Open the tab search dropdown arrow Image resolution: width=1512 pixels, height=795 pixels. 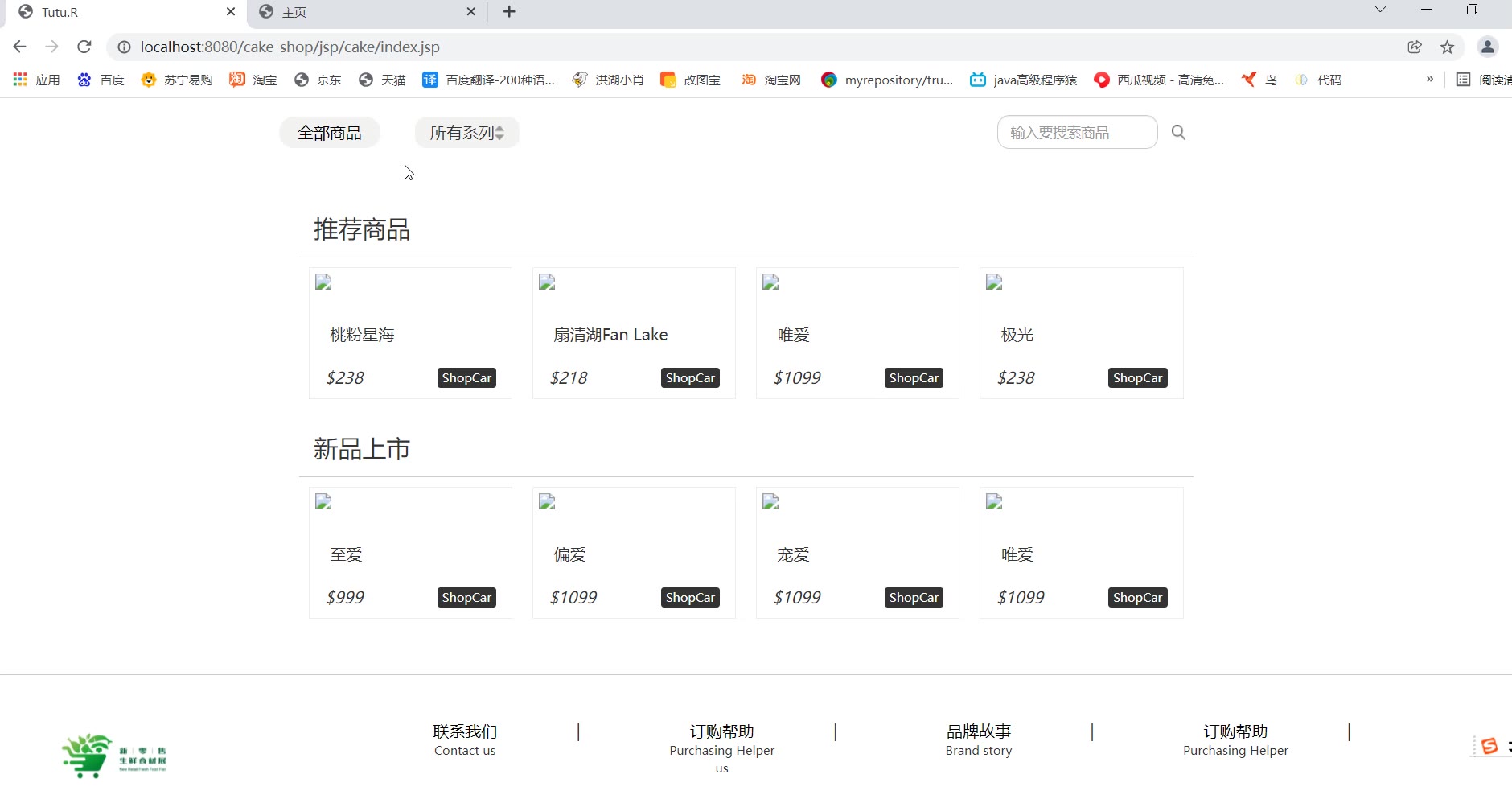tap(1380, 10)
